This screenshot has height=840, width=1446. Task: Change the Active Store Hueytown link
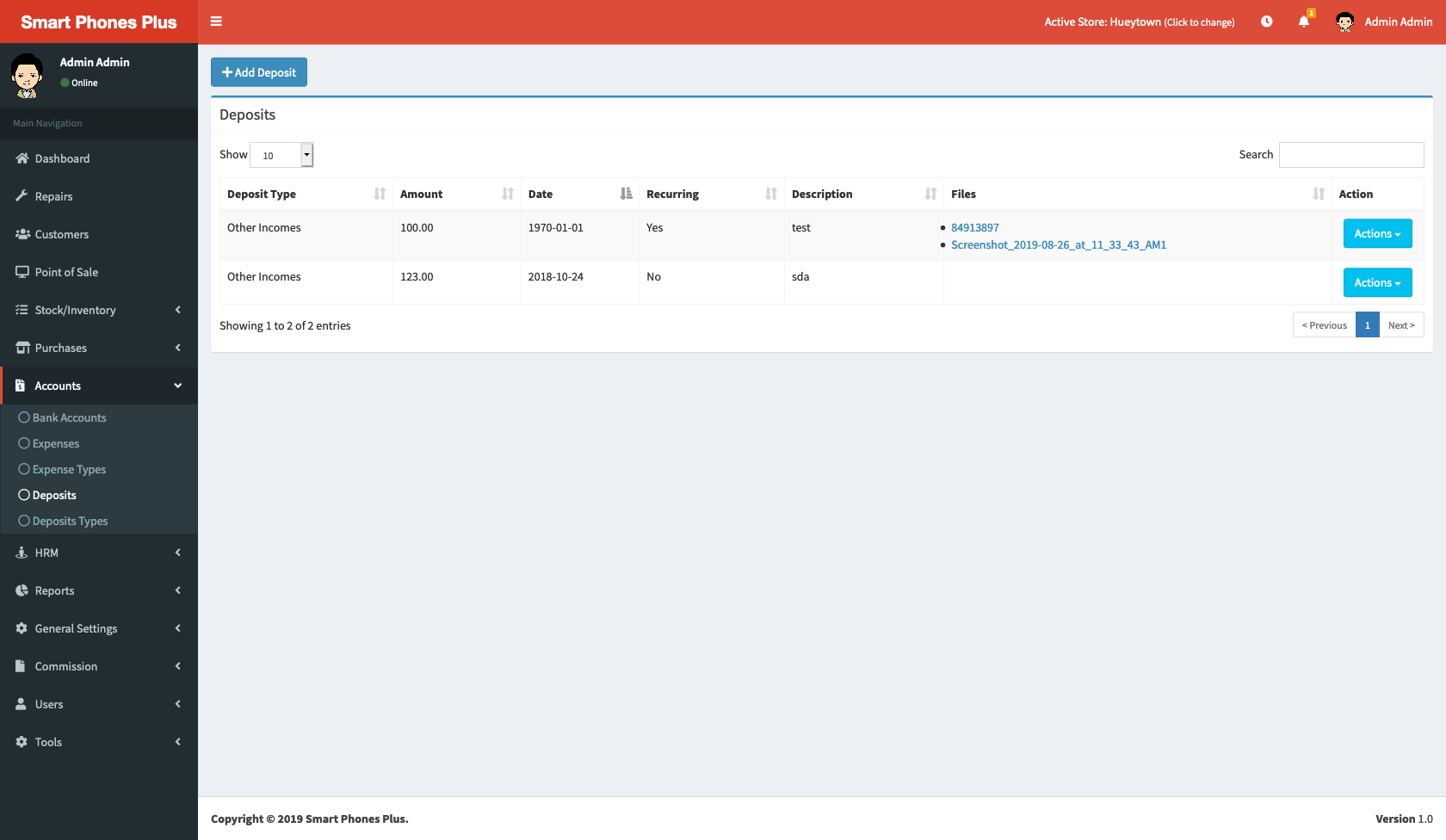click(x=1140, y=22)
